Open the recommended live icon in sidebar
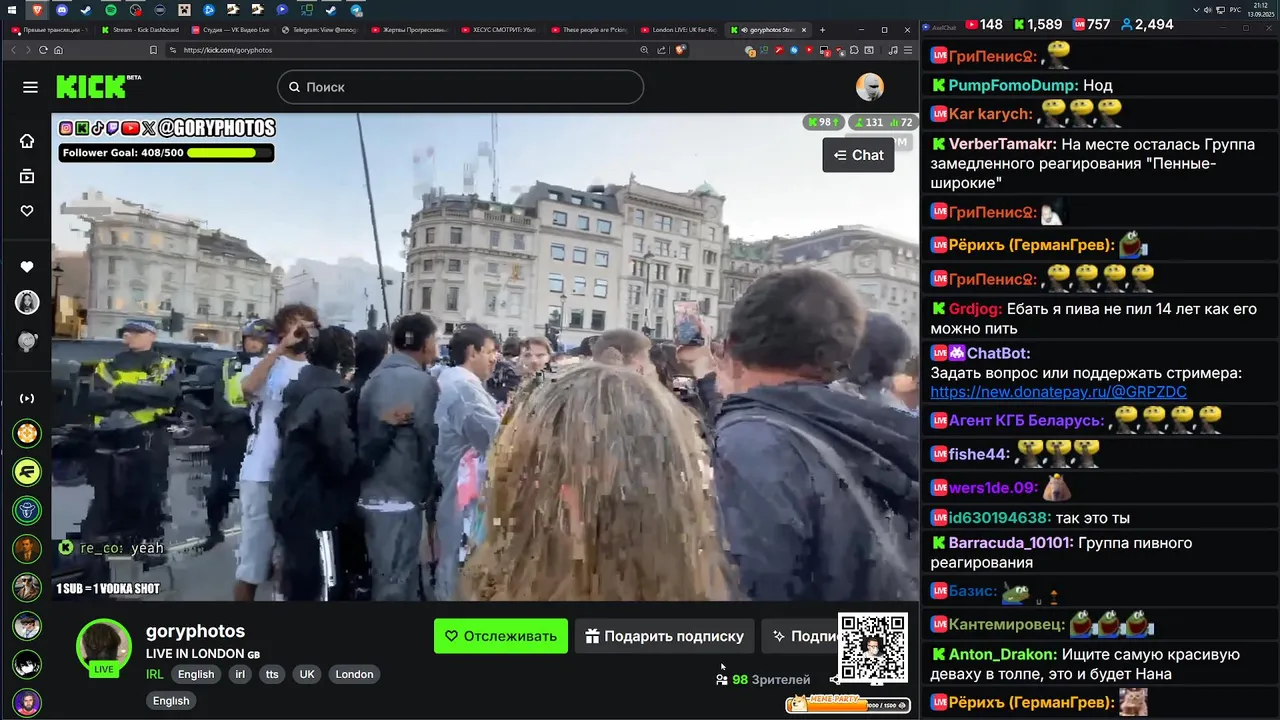This screenshot has width=1280, height=720. tap(27, 398)
